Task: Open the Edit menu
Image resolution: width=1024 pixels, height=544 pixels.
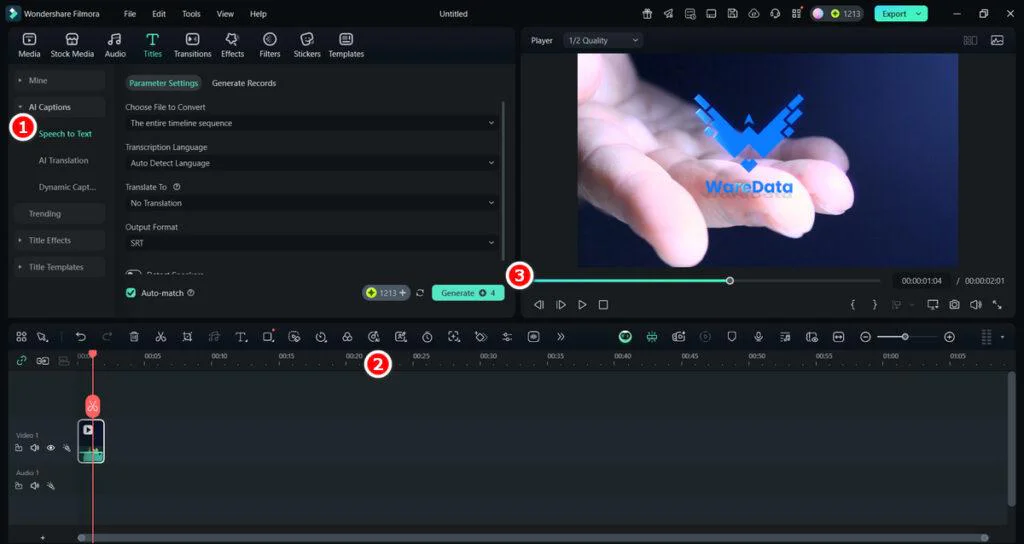Action: [x=159, y=14]
